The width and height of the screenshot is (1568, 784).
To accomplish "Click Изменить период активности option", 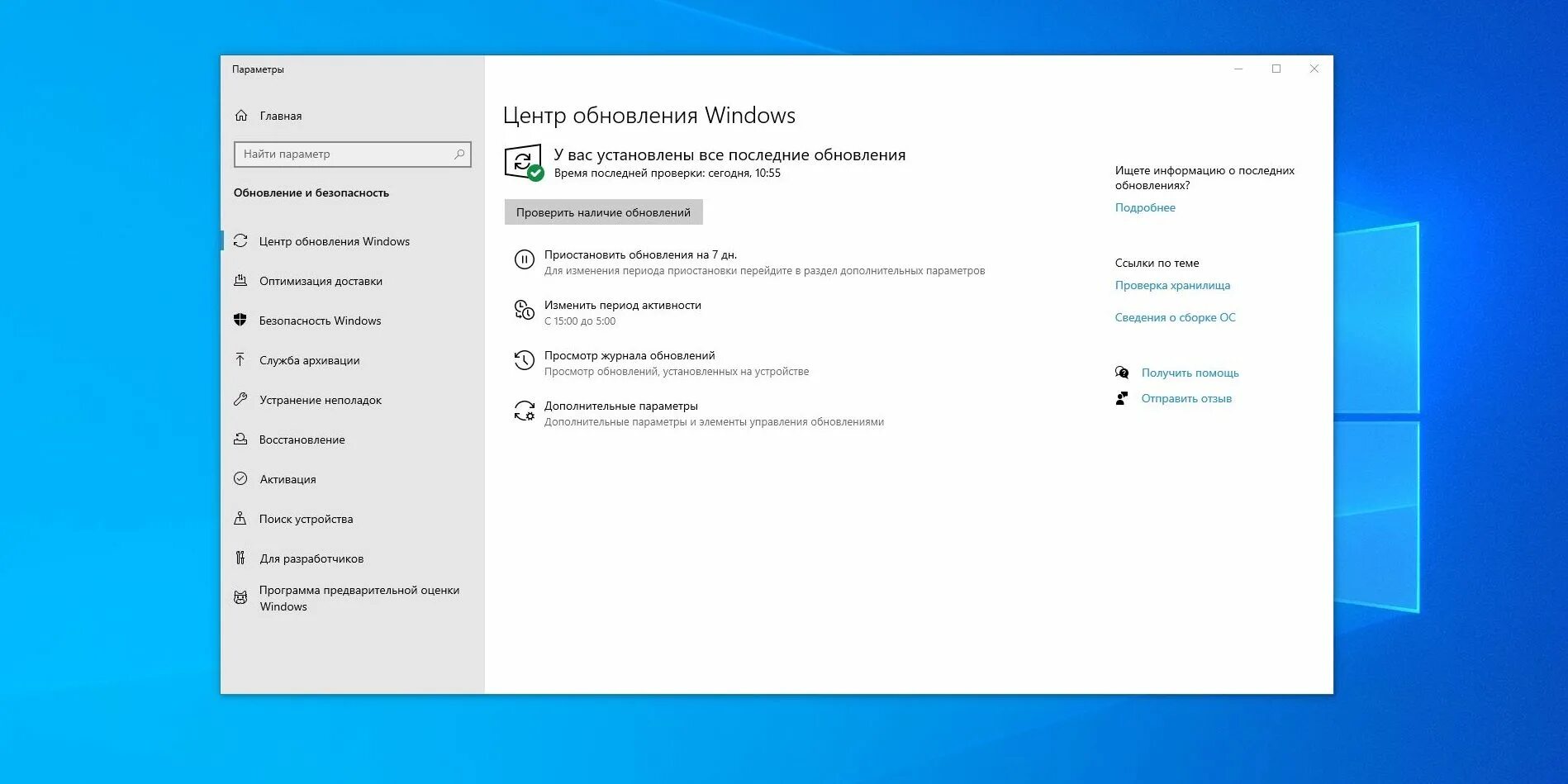I will pos(622,305).
